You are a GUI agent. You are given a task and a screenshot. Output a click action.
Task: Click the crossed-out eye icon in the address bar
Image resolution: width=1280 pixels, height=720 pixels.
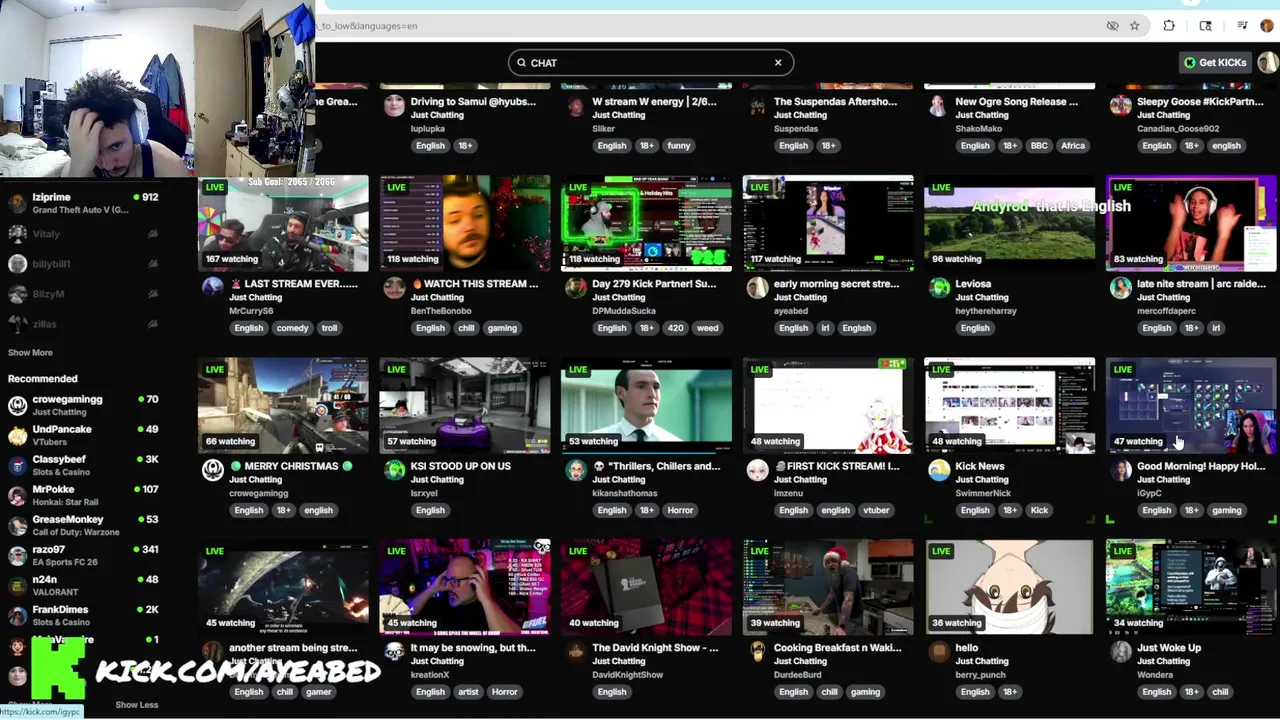pos(1112,26)
